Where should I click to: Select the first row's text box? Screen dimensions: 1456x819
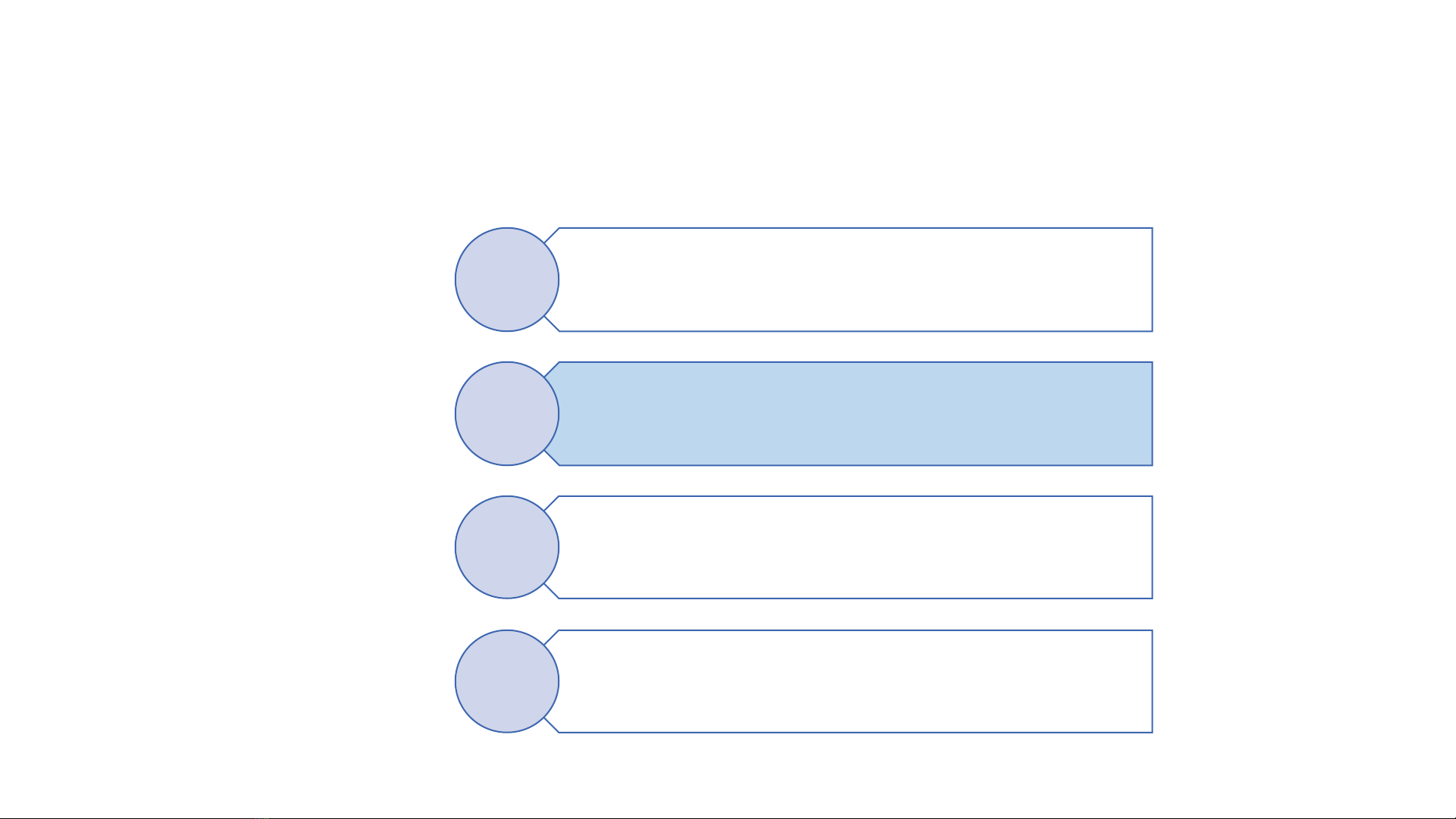(x=855, y=280)
